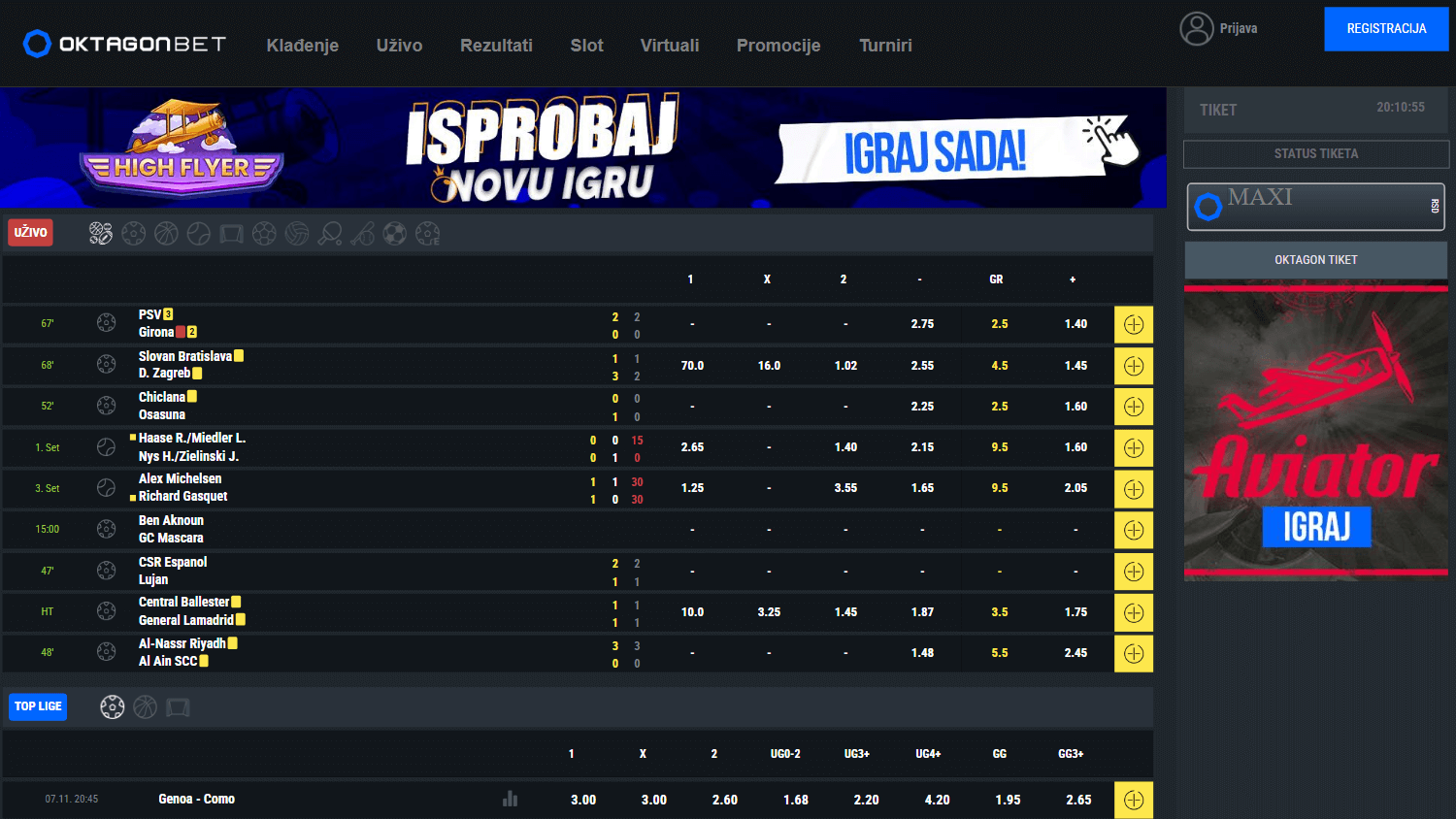Screen dimensions: 1456x819
Task: Click the blue Top Lige button
Action: 38,706
